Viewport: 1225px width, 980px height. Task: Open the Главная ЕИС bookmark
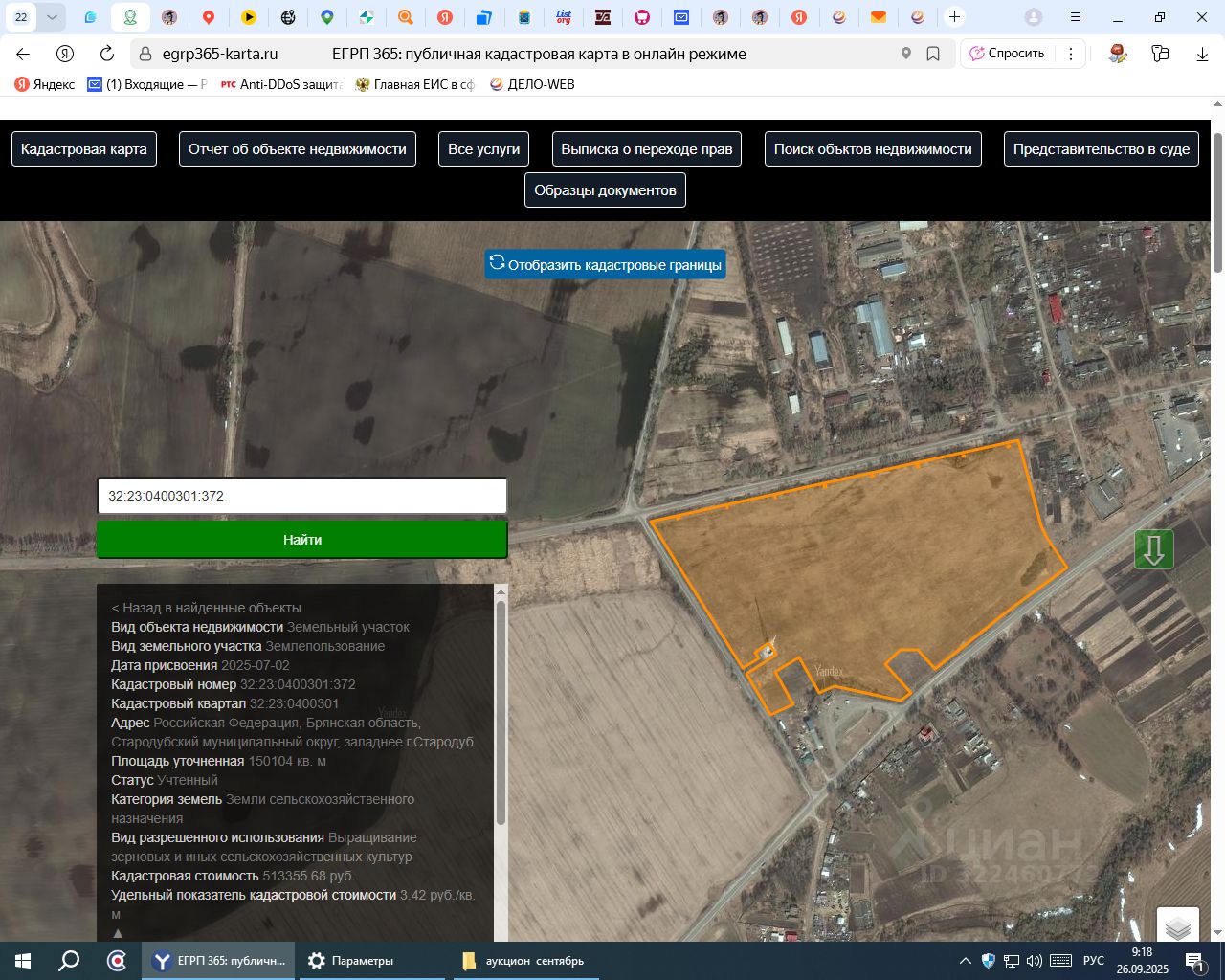click(415, 84)
